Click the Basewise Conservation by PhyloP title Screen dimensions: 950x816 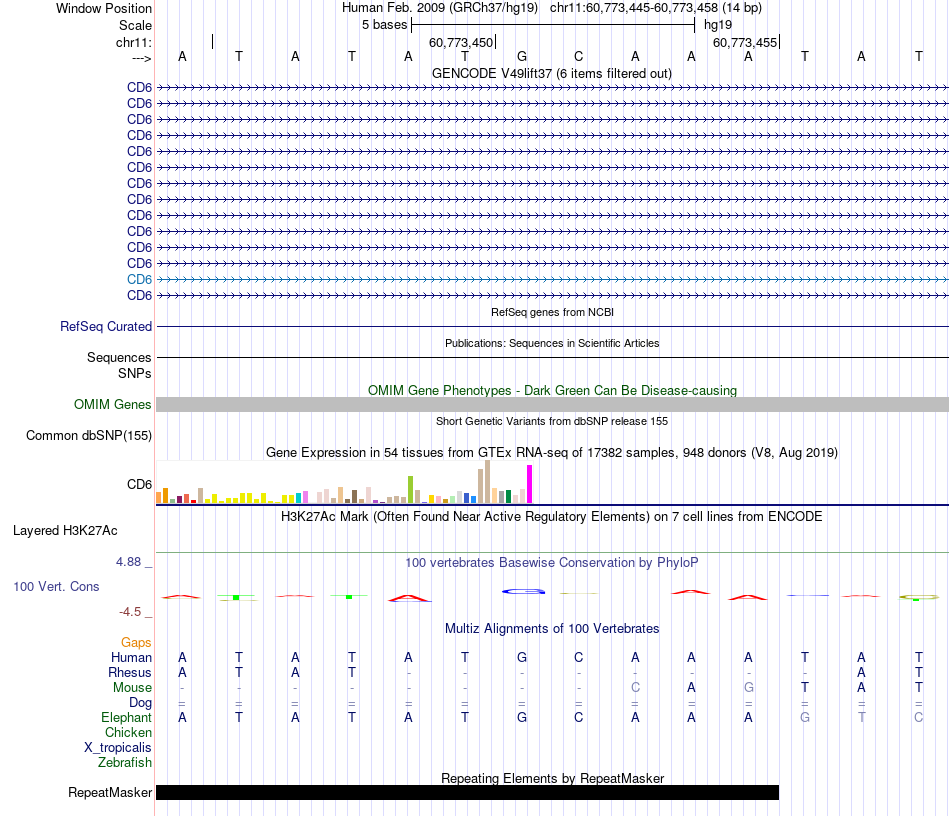[552, 563]
